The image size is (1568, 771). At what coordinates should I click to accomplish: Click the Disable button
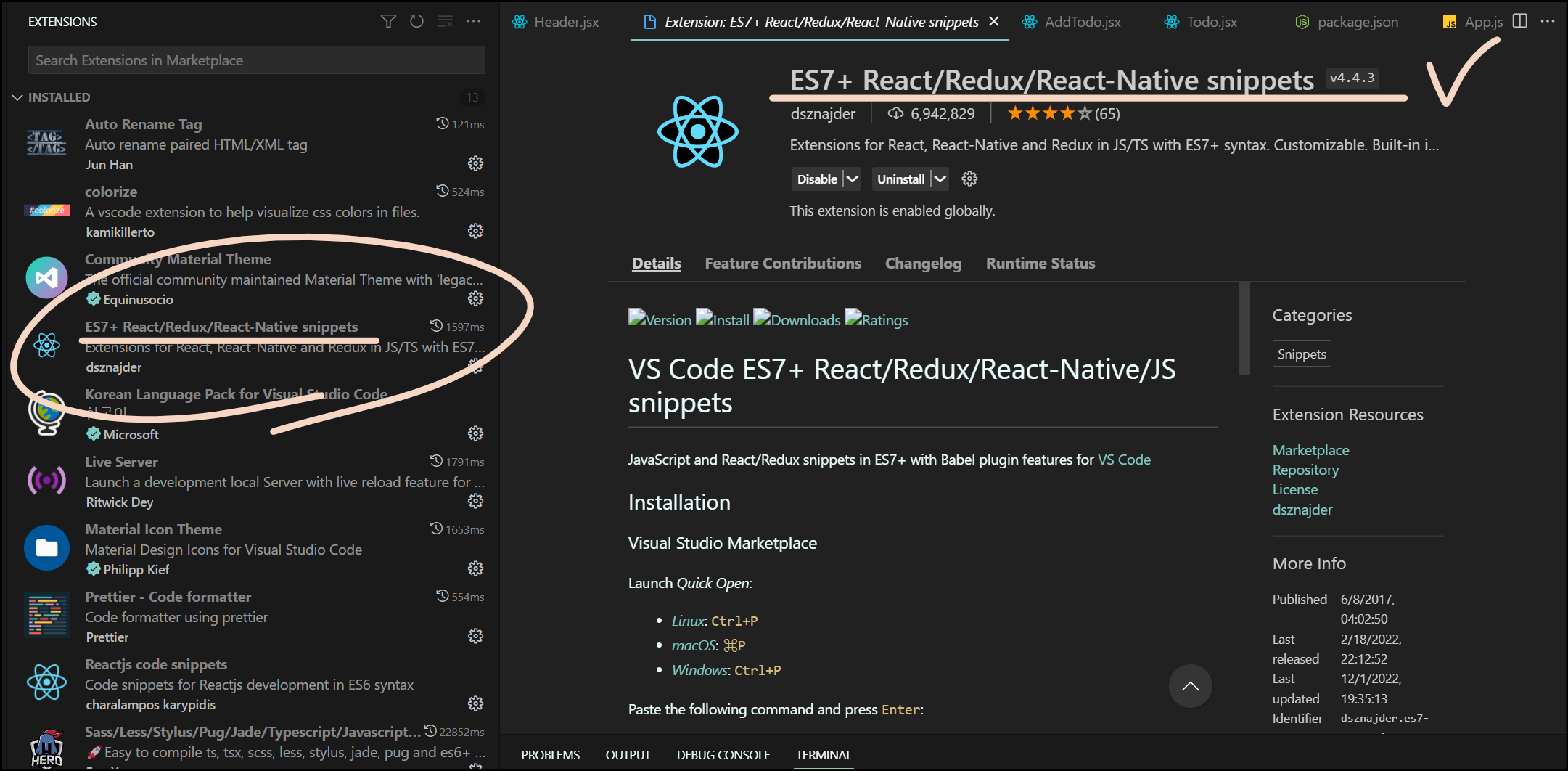pyautogui.click(x=817, y=179)
